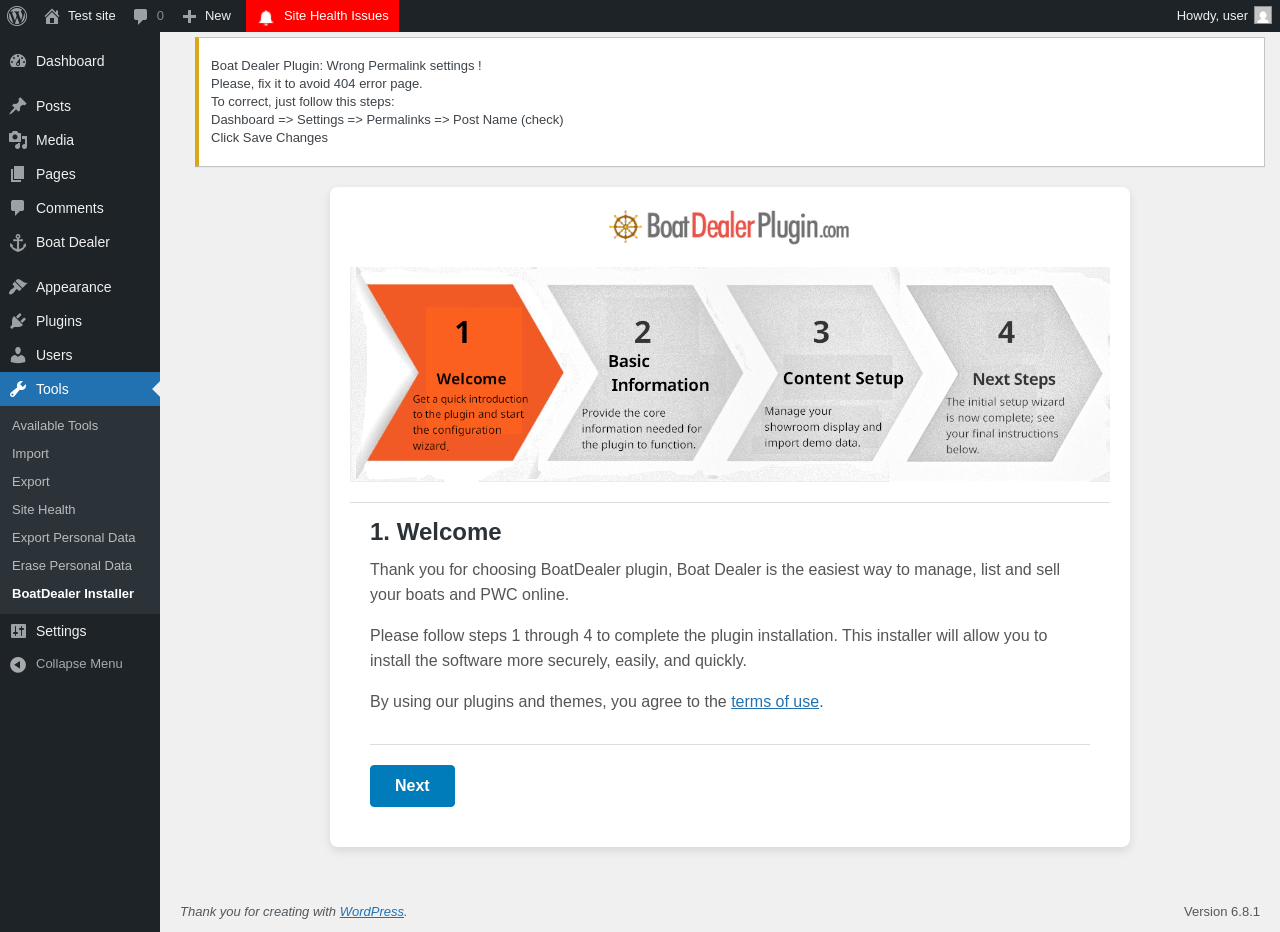Click step 3 Content Setup arrow
This screenshot has width=1280, height=932.
coord(824,374)
